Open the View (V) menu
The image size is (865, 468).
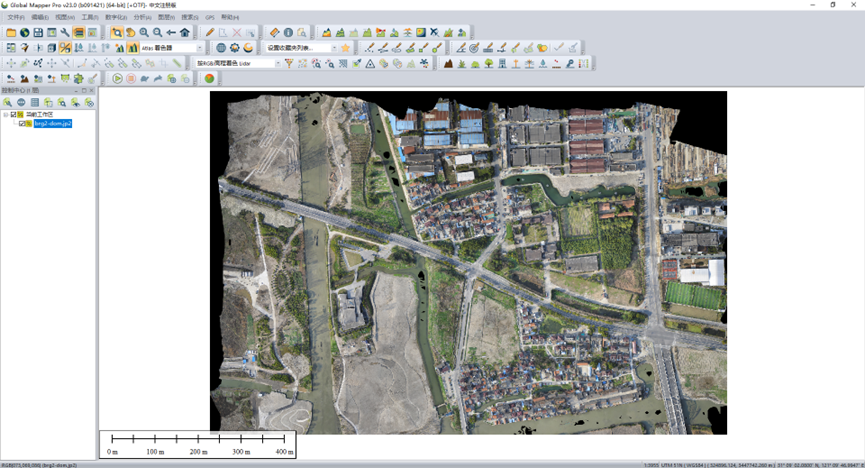coord(65,18)
